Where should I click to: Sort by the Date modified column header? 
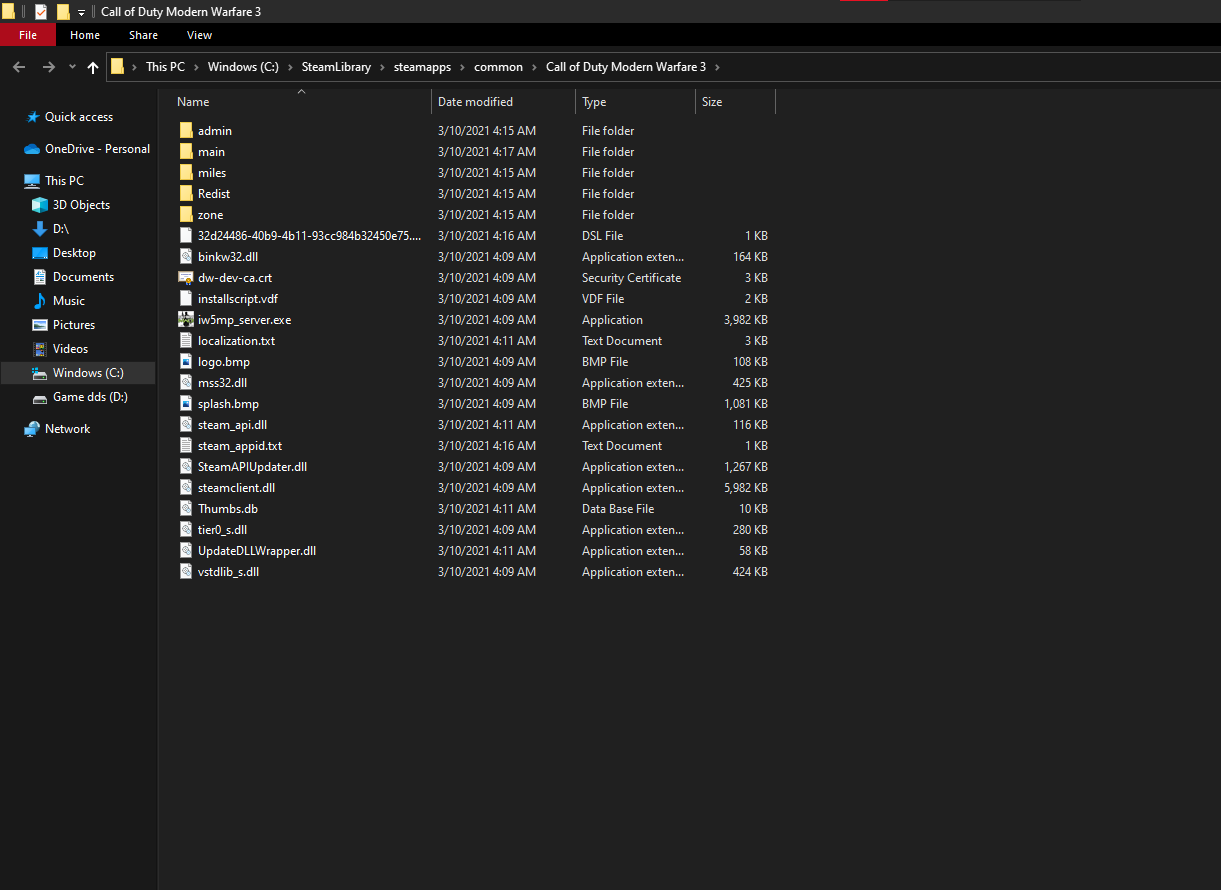pos(504,102)
